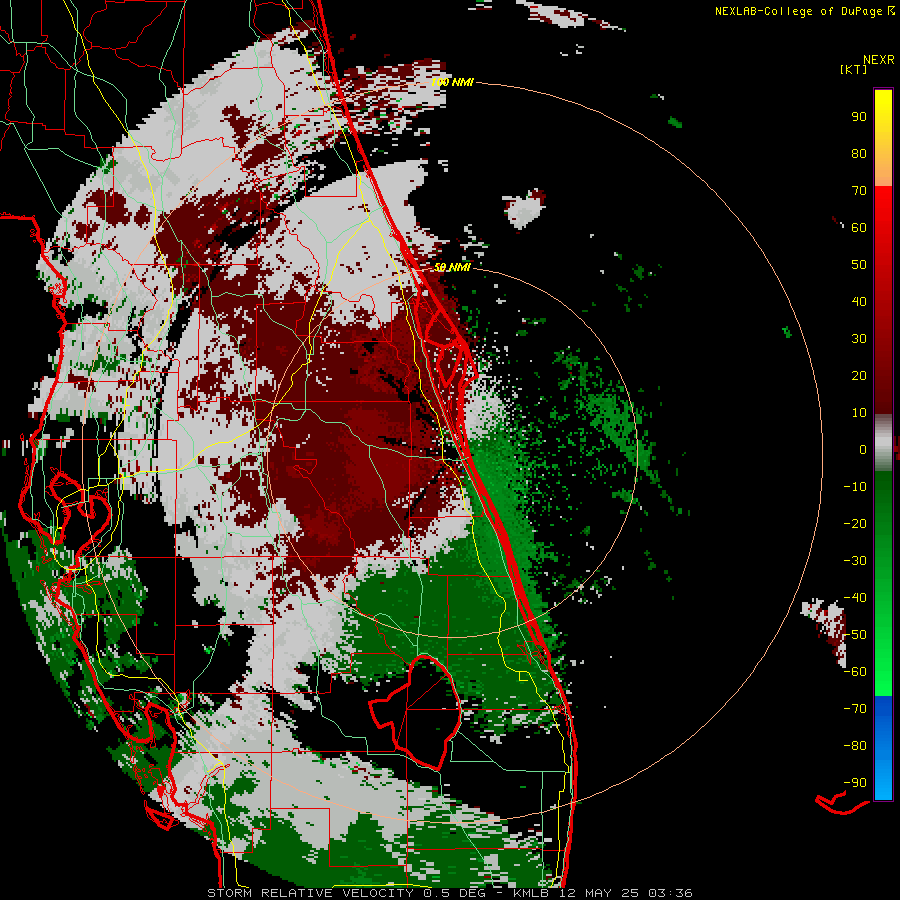Click the yellow top segment of the color bar
This screenshot has height=900, width=900.
[x=883, y=138]
